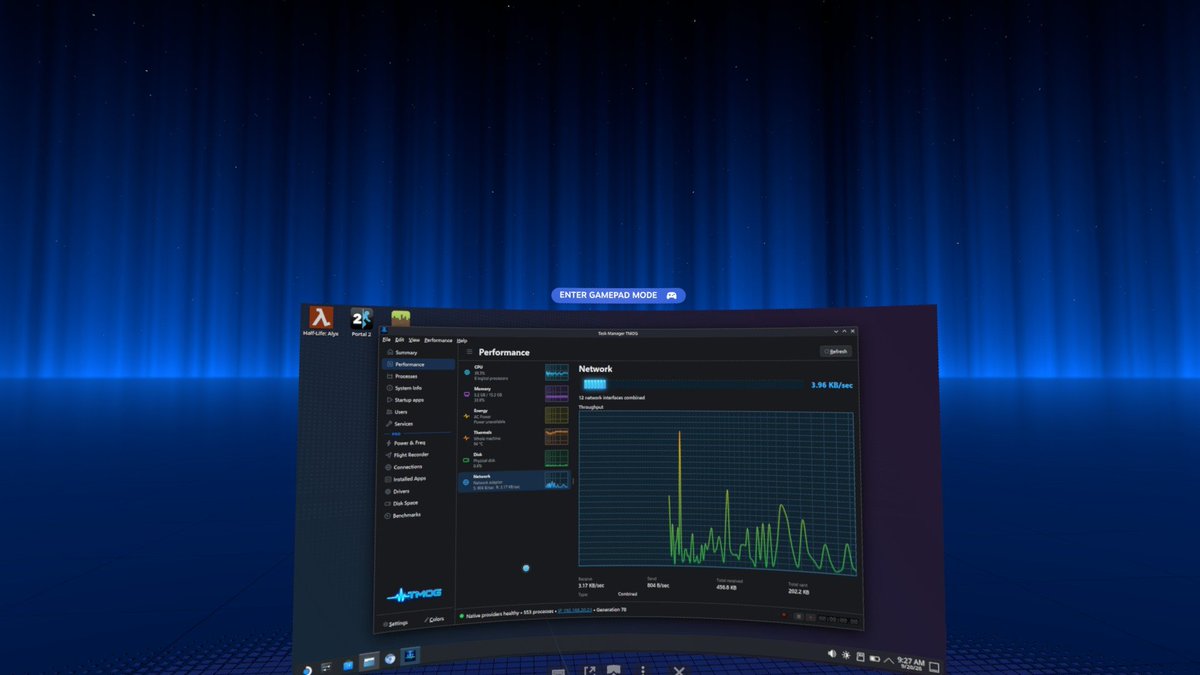Click the Network throughput graph
This screenshot has height=675, width=1200.
pyautogui.click(x=718, y=493)
